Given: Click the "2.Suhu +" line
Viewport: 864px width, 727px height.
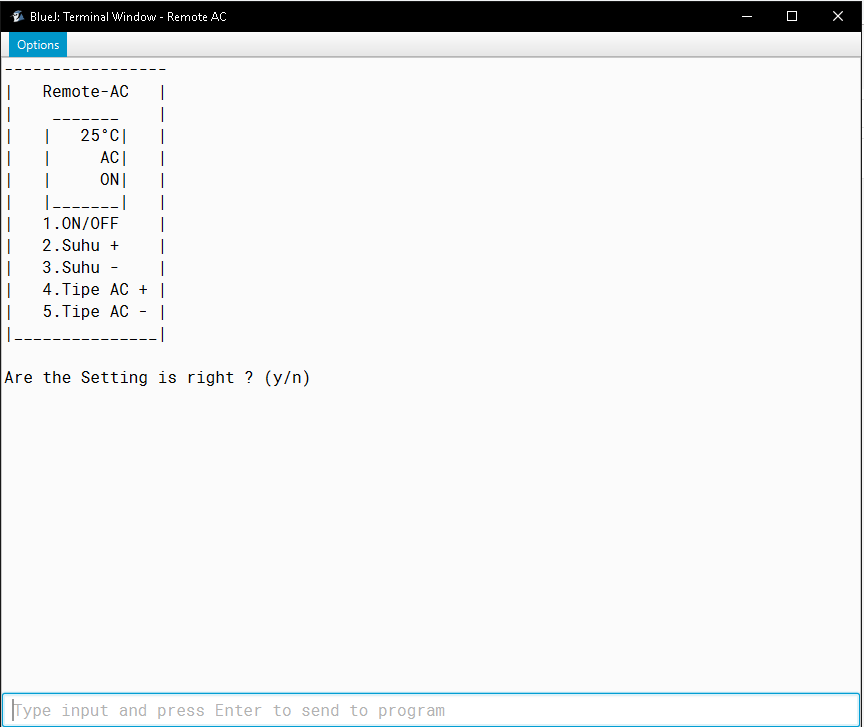Looking at the screenshot, I should tap(80, 246).
